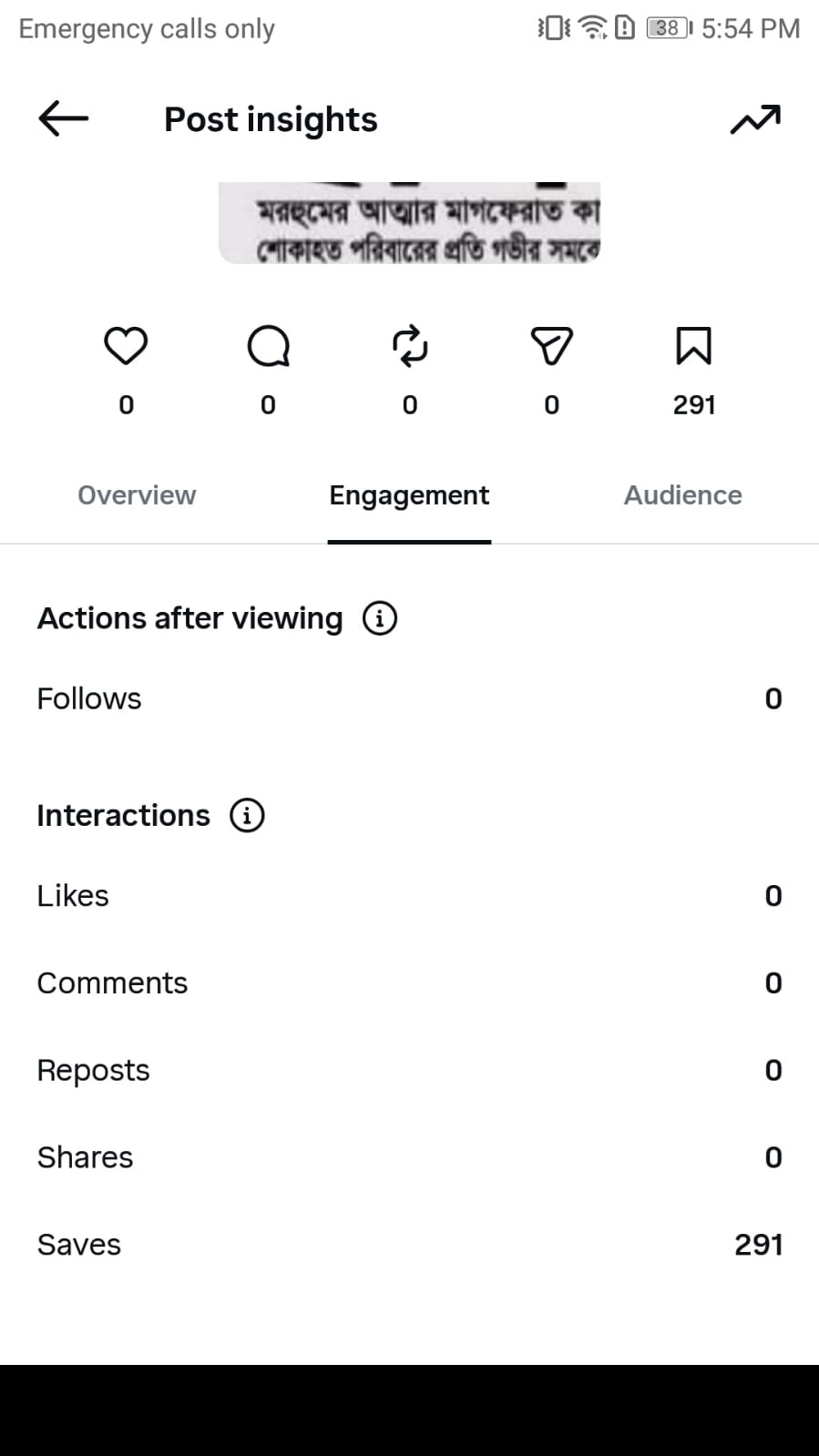
Task: Open info icon beside Actions after viewing
Action: [380, 618]
